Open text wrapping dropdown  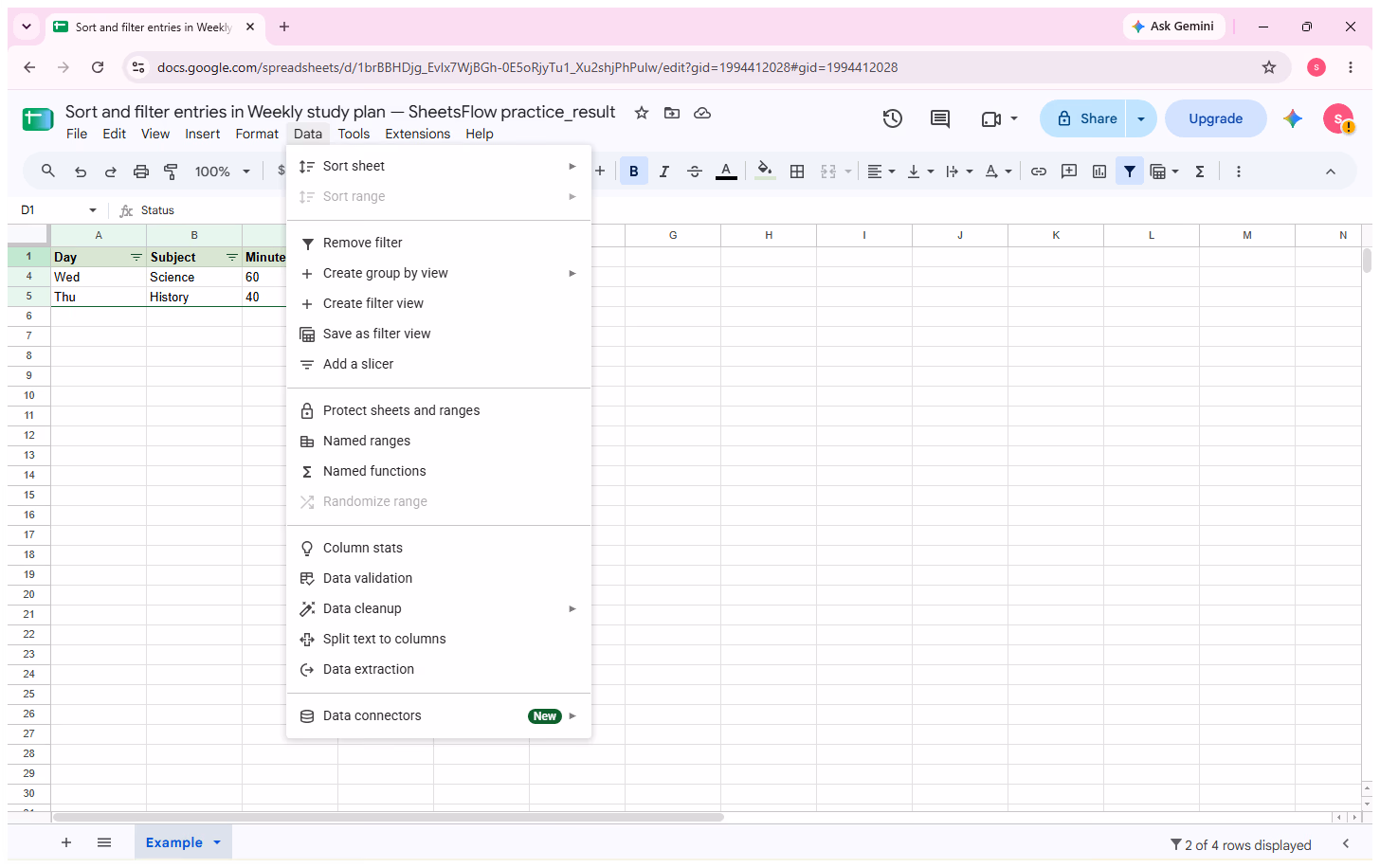(959, 172)
